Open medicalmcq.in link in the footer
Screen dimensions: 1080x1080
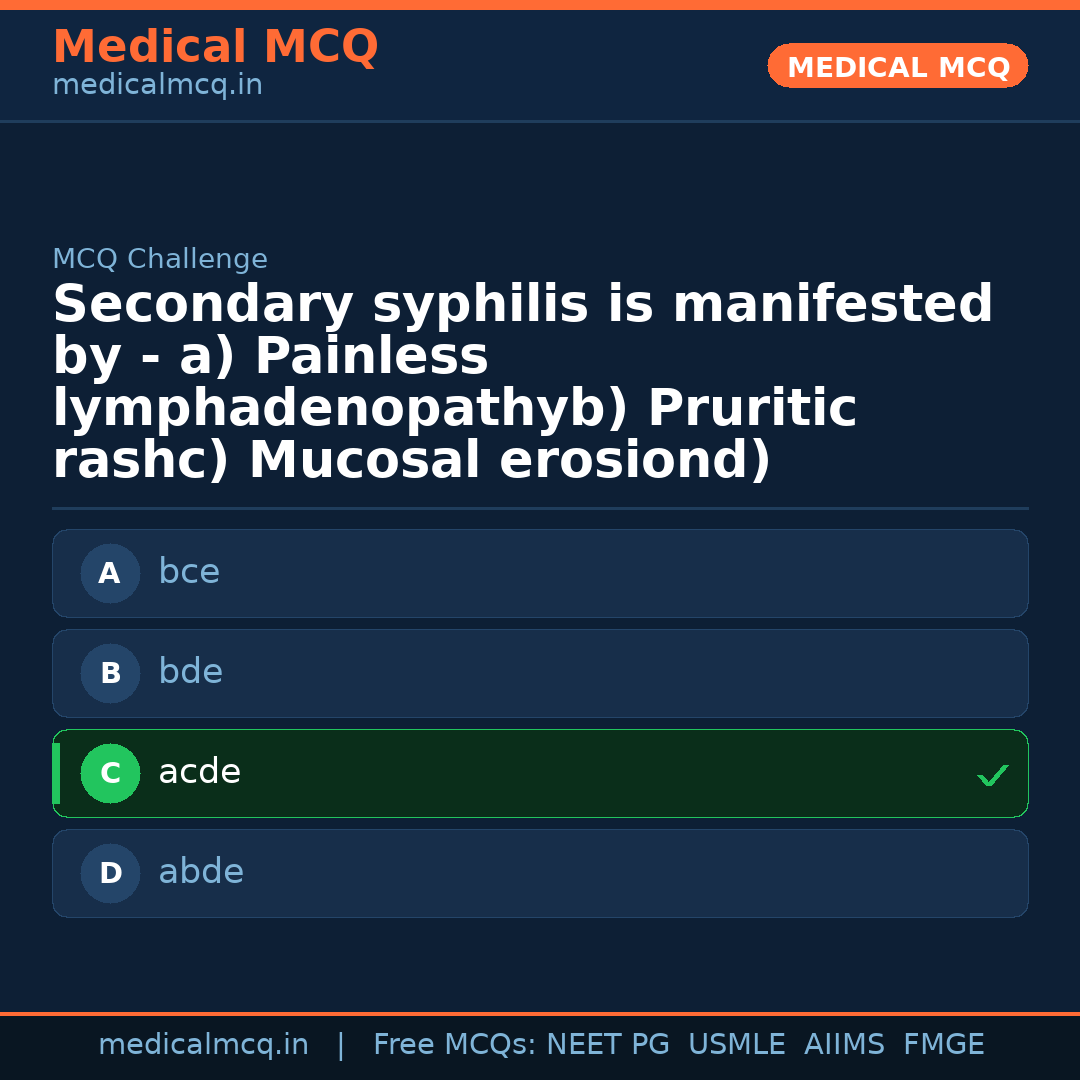203,1045
